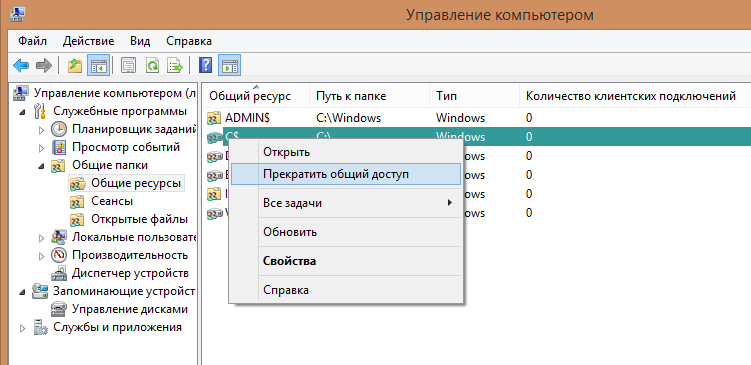Select the Запоминающие устройства tree label
This screenshot has width=751, height=365.
[x=124, y=291]
